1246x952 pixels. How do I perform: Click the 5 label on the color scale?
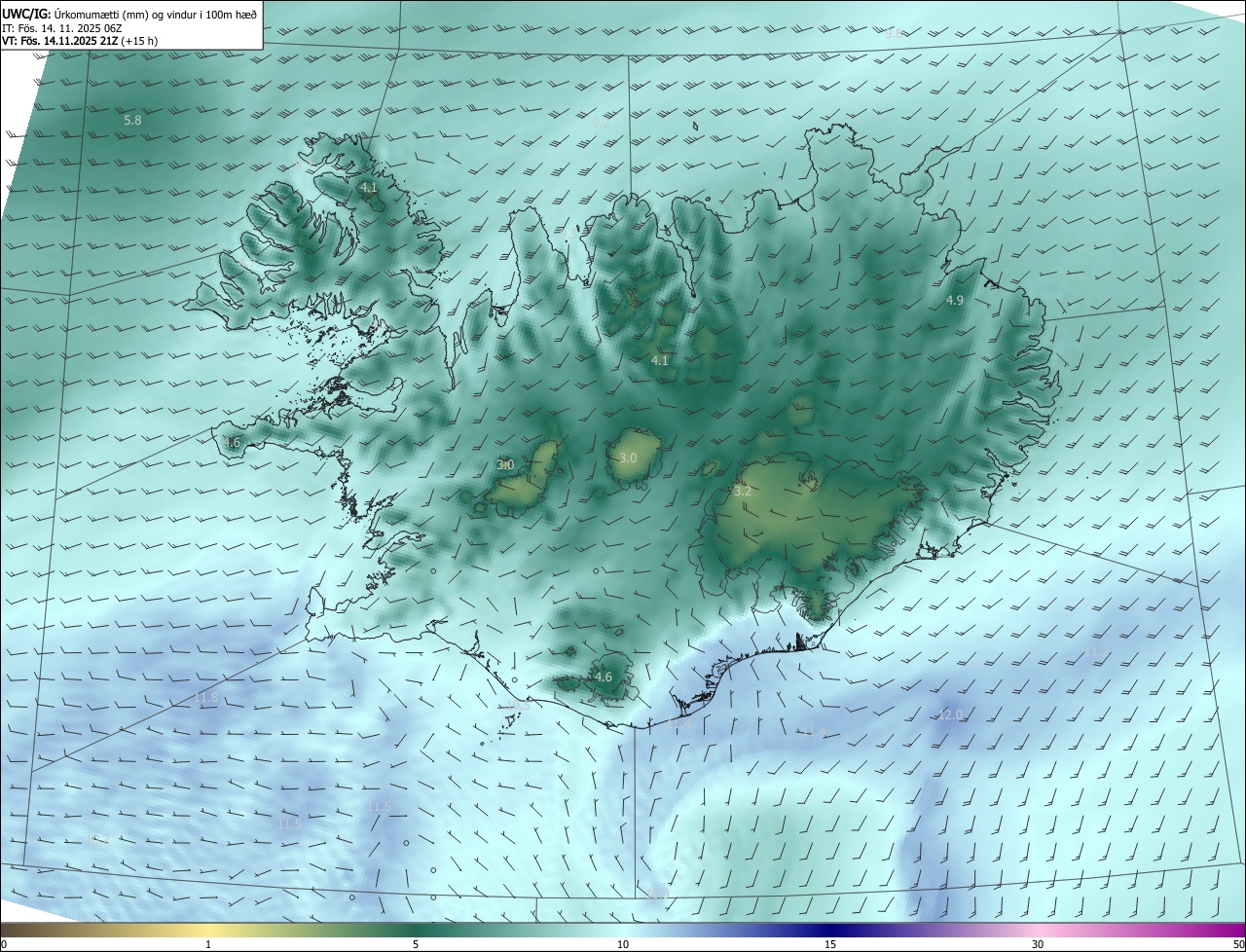pos(416,944)
